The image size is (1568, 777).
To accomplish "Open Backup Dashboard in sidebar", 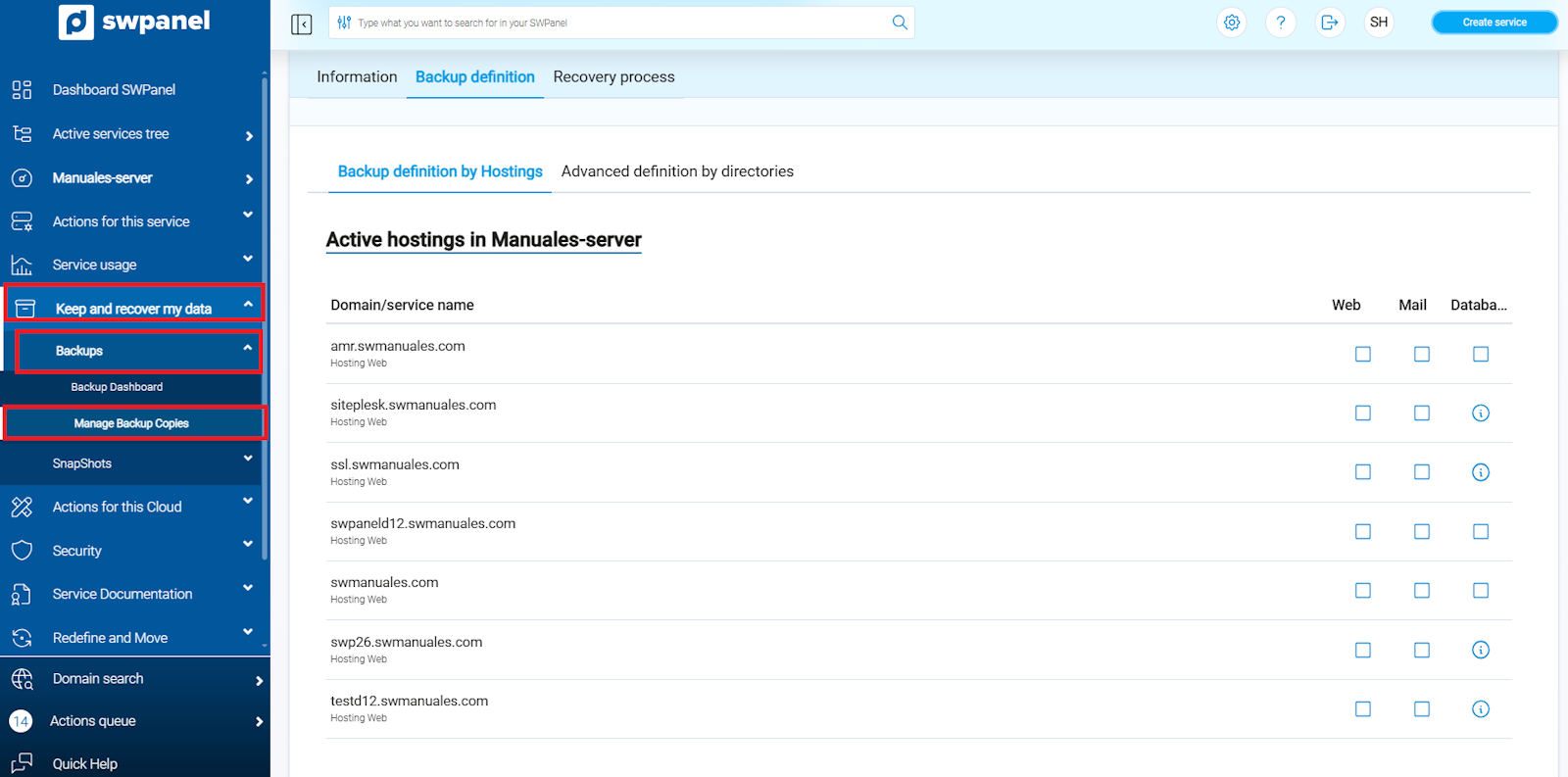I will [117, 387].
